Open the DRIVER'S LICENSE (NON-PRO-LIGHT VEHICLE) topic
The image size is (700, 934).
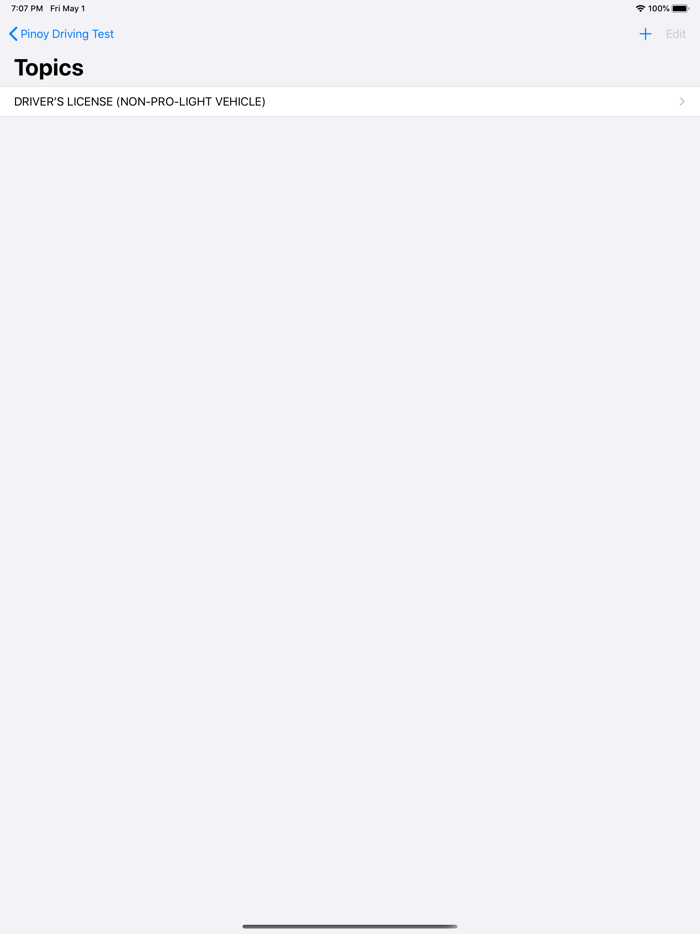350,102
